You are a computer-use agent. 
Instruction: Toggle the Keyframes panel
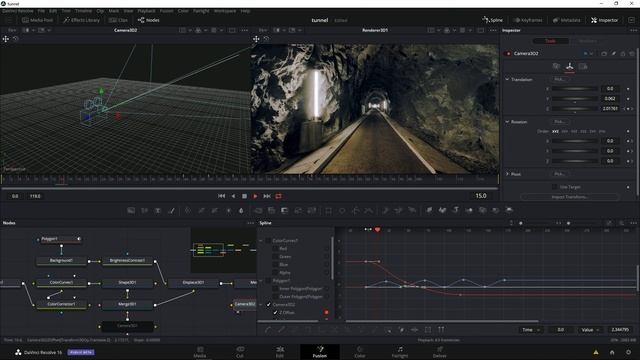[x=528, y=20]
